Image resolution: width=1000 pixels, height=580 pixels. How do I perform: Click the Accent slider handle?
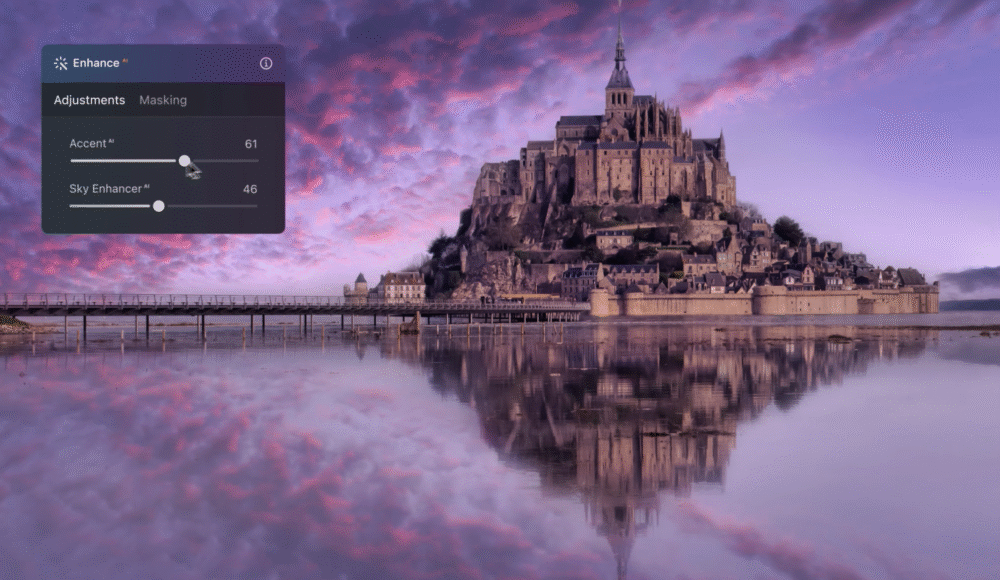(x=184, y=160)
